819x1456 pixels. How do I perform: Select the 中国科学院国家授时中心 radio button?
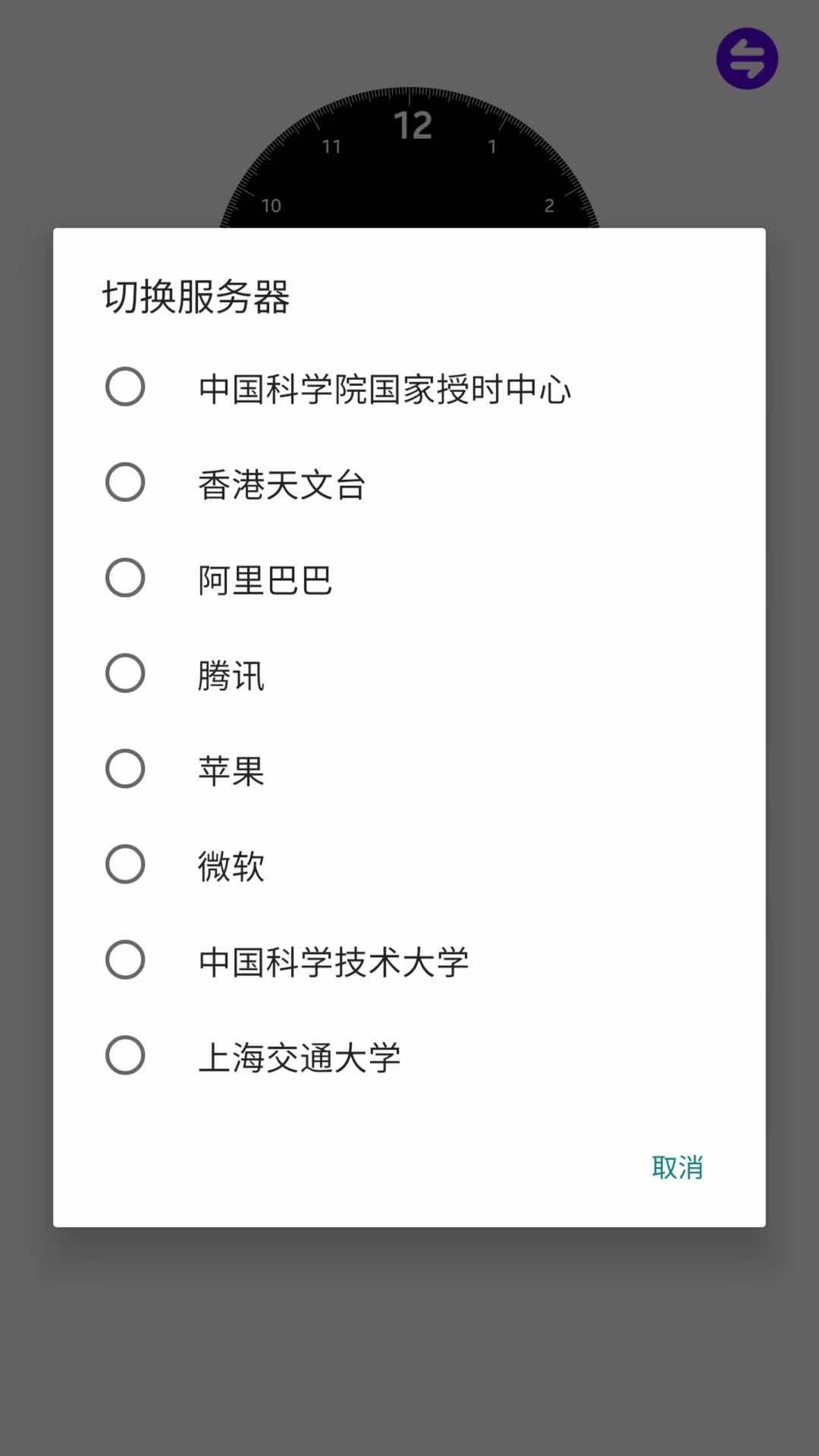[x=125, y=387]
